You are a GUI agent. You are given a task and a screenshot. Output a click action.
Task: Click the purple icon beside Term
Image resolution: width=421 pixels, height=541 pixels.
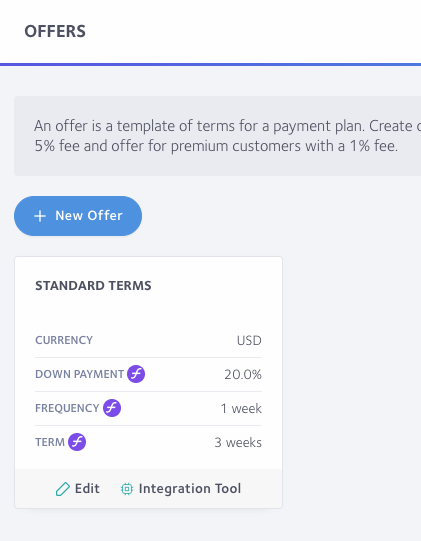point(77,442)
